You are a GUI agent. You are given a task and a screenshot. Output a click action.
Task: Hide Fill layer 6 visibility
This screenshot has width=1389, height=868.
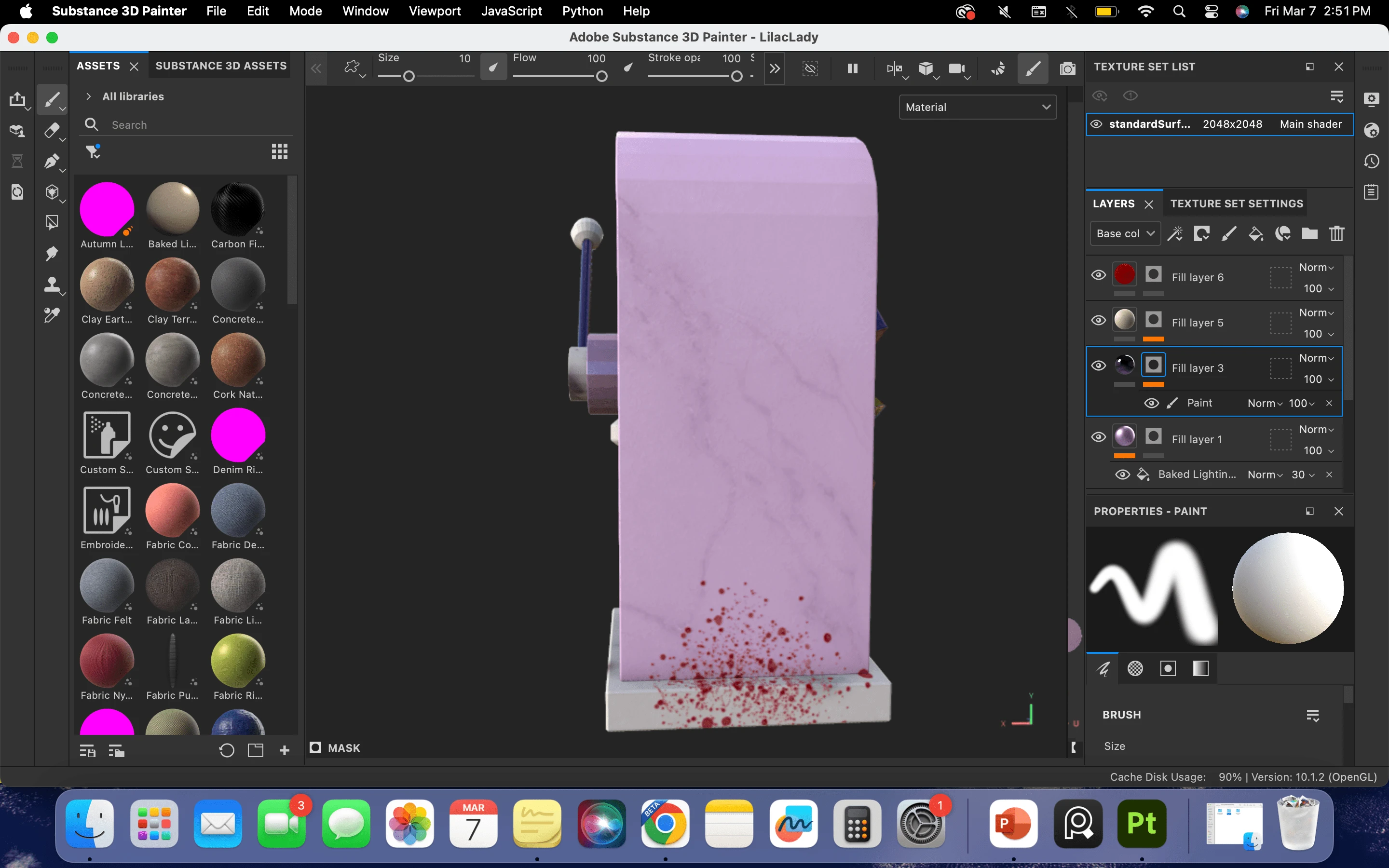[x=1098, y=275]
